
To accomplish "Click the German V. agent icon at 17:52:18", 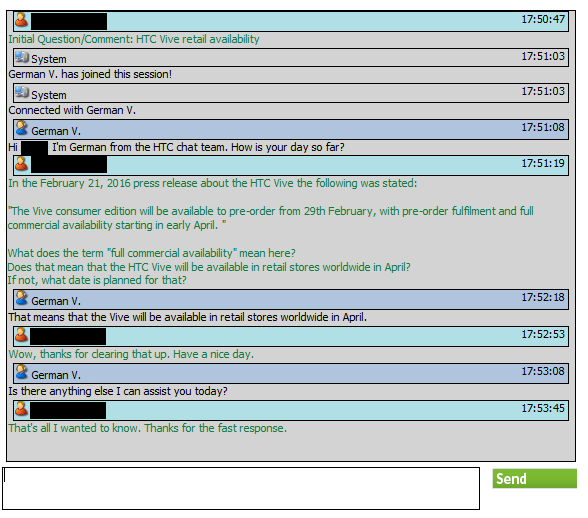I will click(x=22, y=298).
